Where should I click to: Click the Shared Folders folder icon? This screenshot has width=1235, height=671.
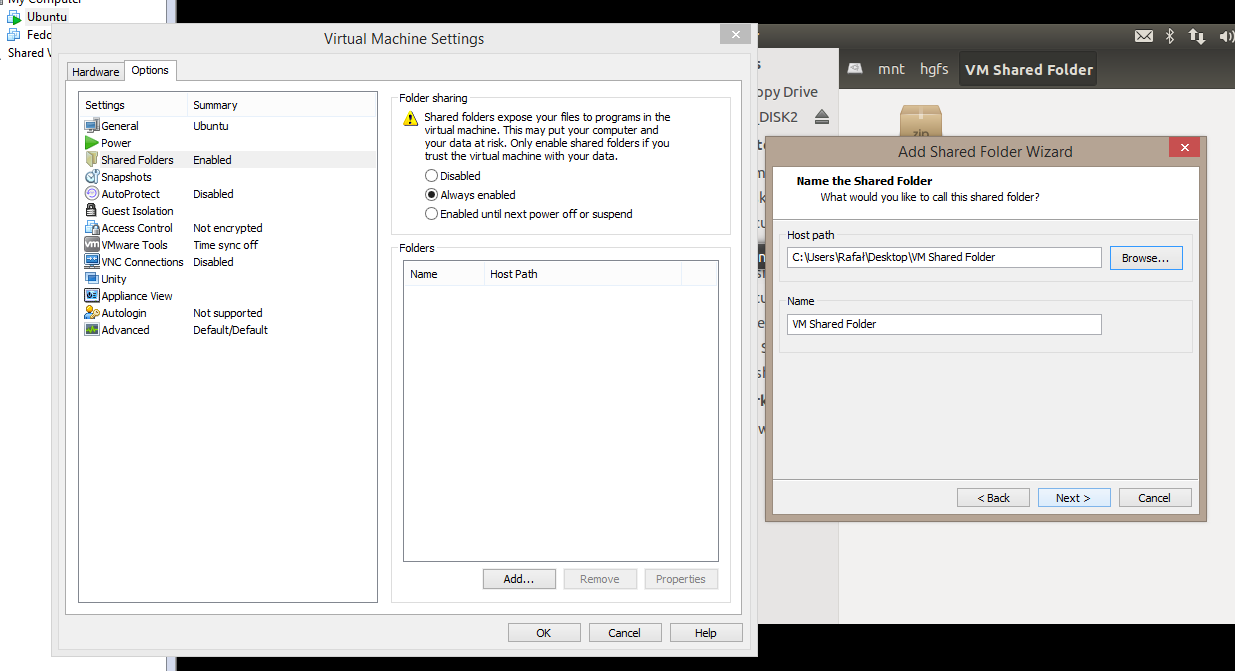click(91, 160)
